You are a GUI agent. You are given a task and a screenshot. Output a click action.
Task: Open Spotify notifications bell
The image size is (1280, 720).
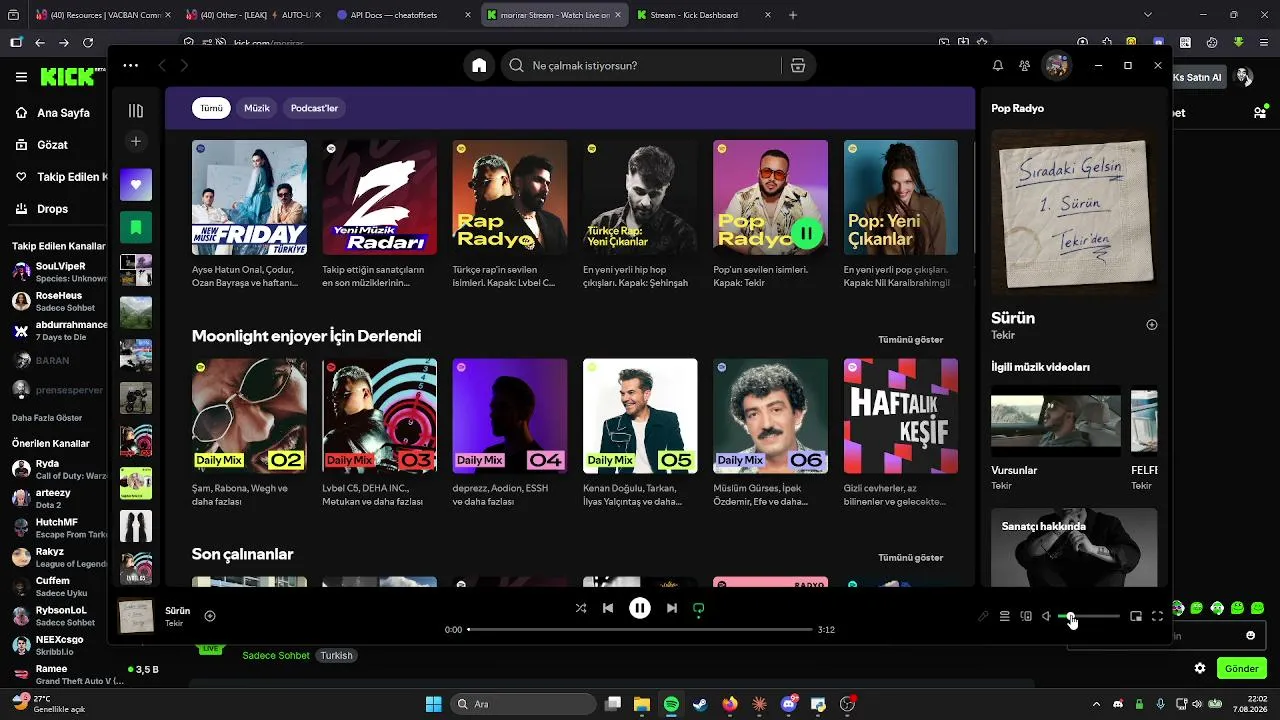[997, 66]
